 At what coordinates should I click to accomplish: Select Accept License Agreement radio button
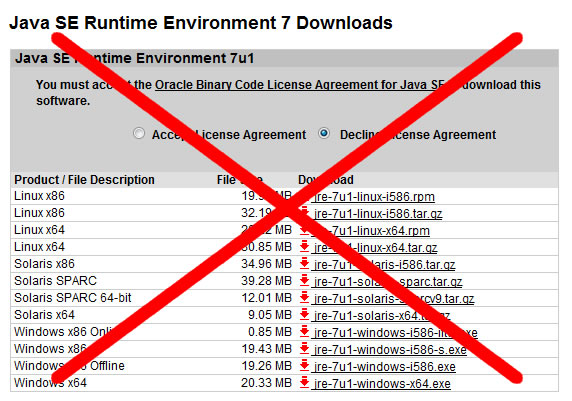point(139,134)
